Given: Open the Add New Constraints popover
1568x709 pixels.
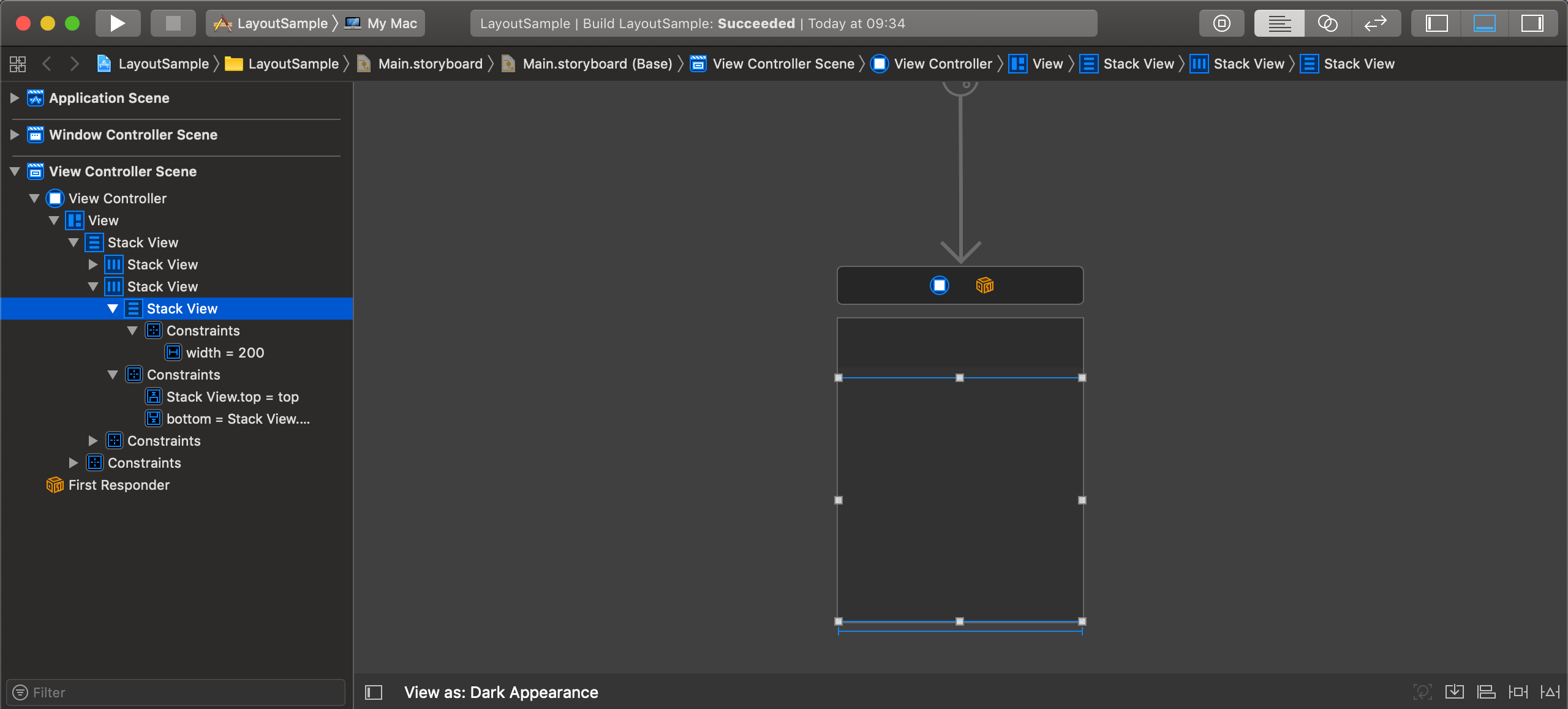Looking at the screenshot, I should 1518,692.
